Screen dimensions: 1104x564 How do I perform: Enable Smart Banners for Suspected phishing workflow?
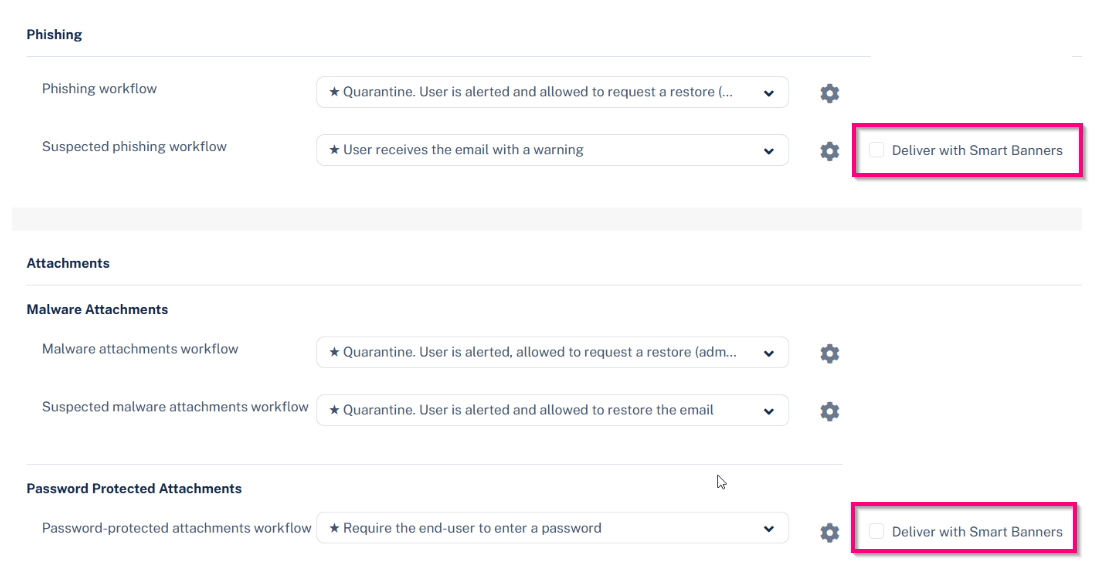877,150
